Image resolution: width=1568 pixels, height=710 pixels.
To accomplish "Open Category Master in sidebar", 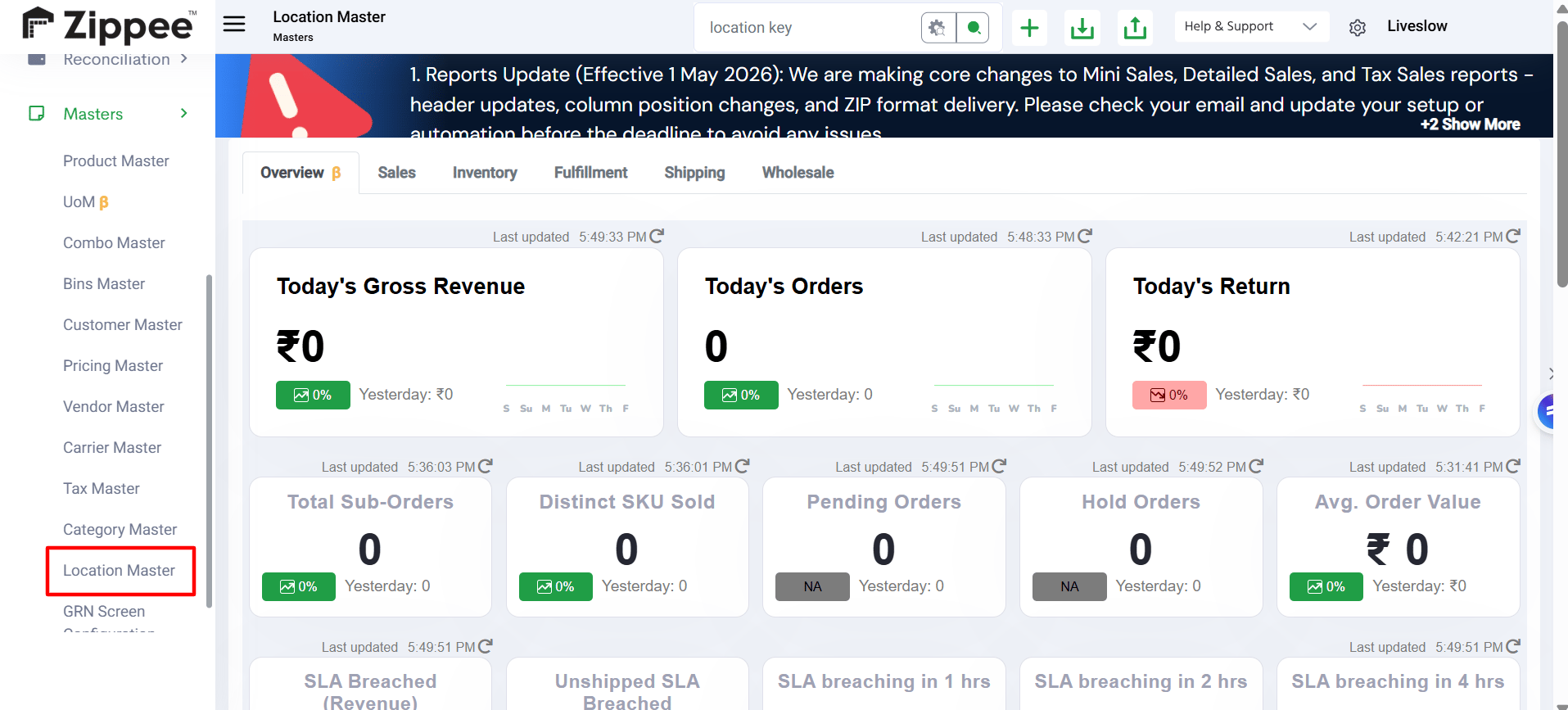I will point(120,530).
